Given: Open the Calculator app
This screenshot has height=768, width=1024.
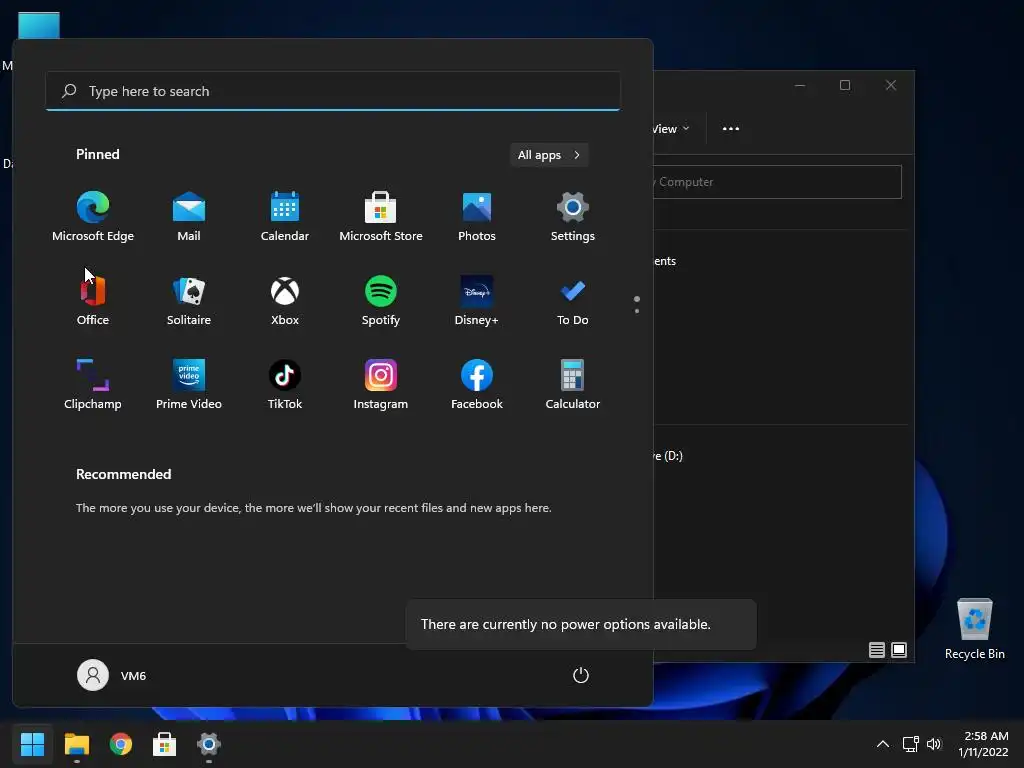Looking at the screenshot, I should pos(573,385).
